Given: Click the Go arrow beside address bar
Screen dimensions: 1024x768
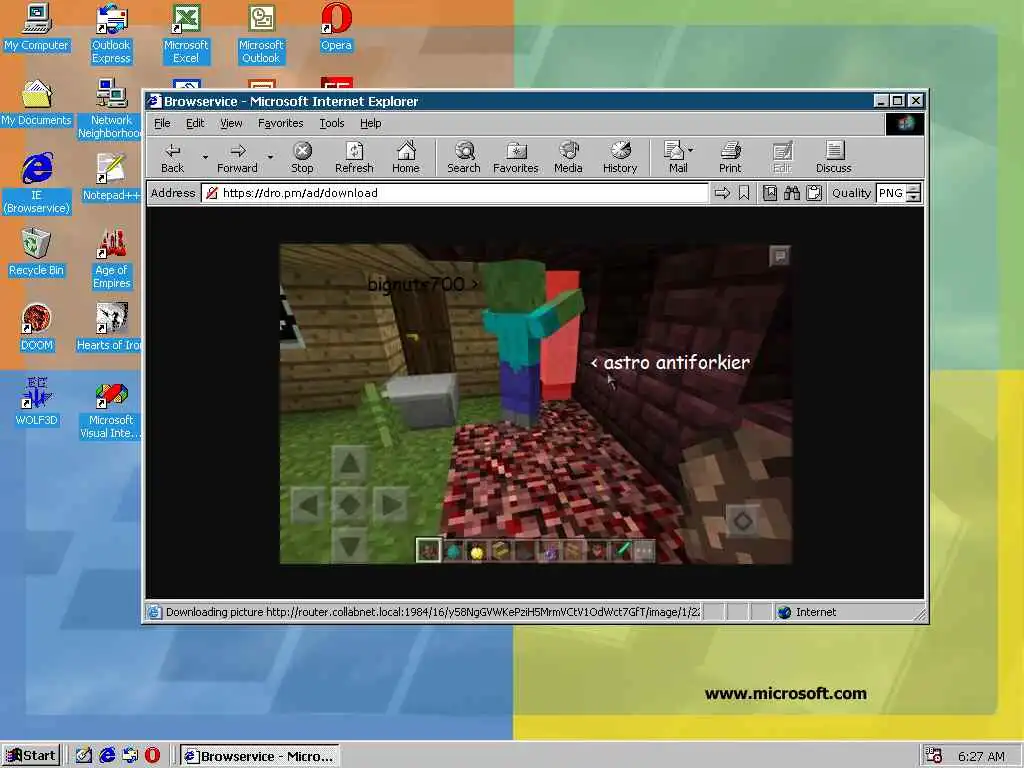Looking at the screenshot, I should coord(722,193).
